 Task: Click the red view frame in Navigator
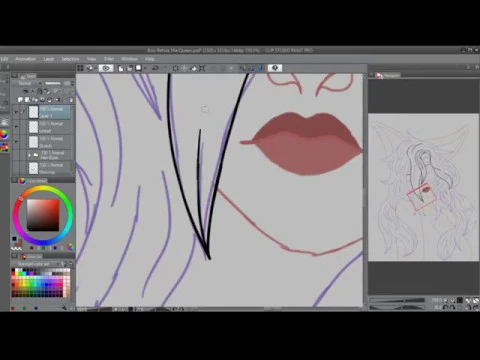tap(422, 197)
